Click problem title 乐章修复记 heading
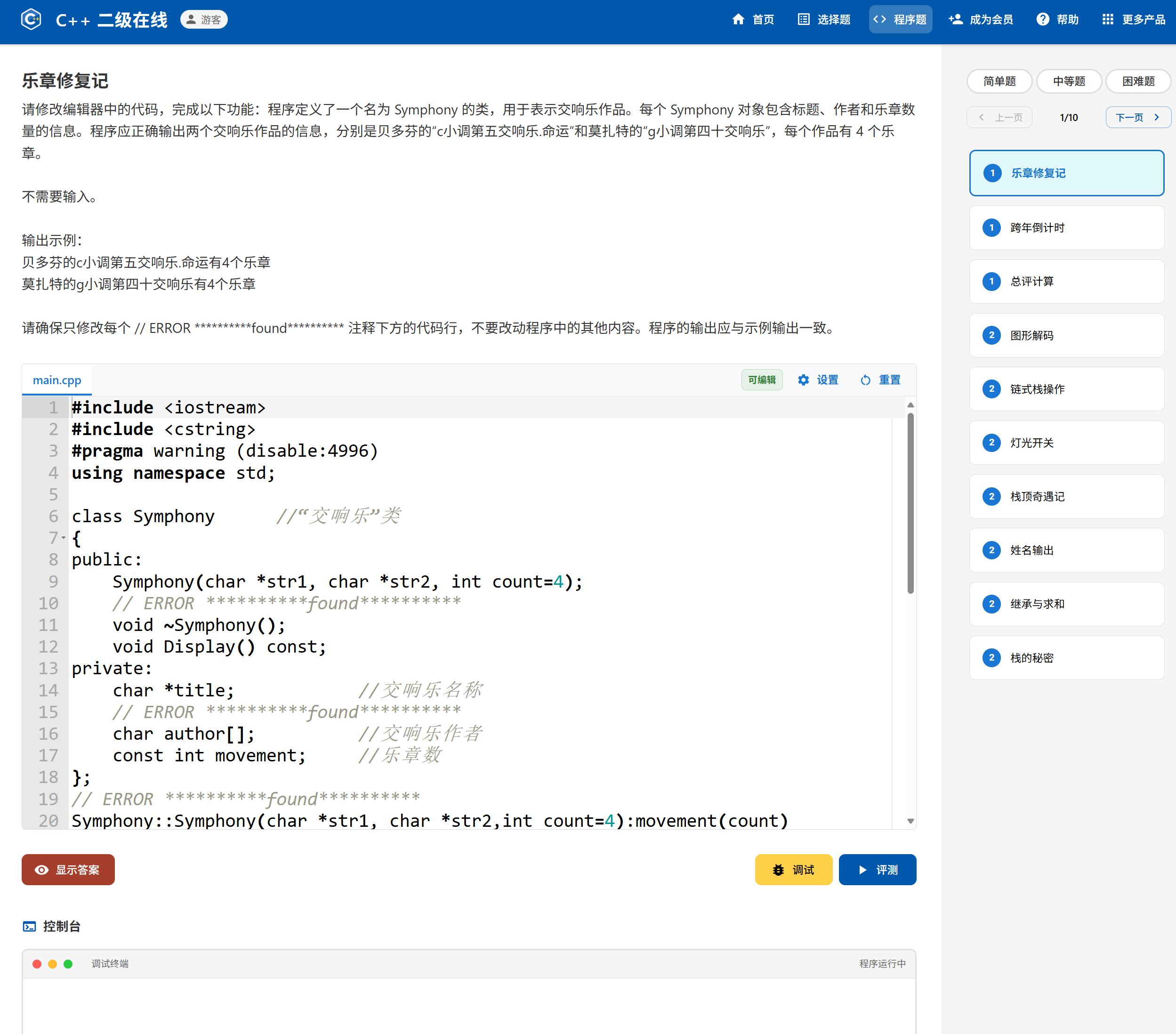Viewport: 1176px width, 1034px height. pos(65,80)
